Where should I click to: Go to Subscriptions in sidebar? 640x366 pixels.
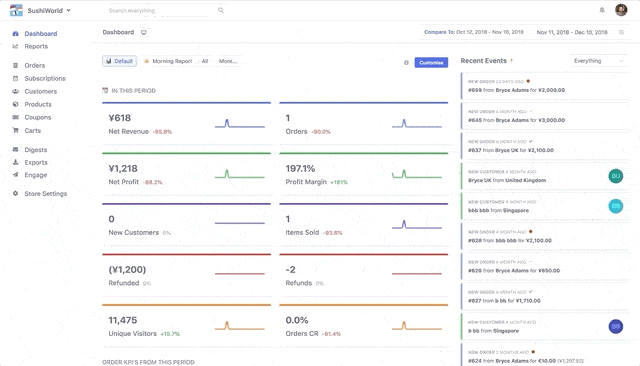tap(45, 78)
